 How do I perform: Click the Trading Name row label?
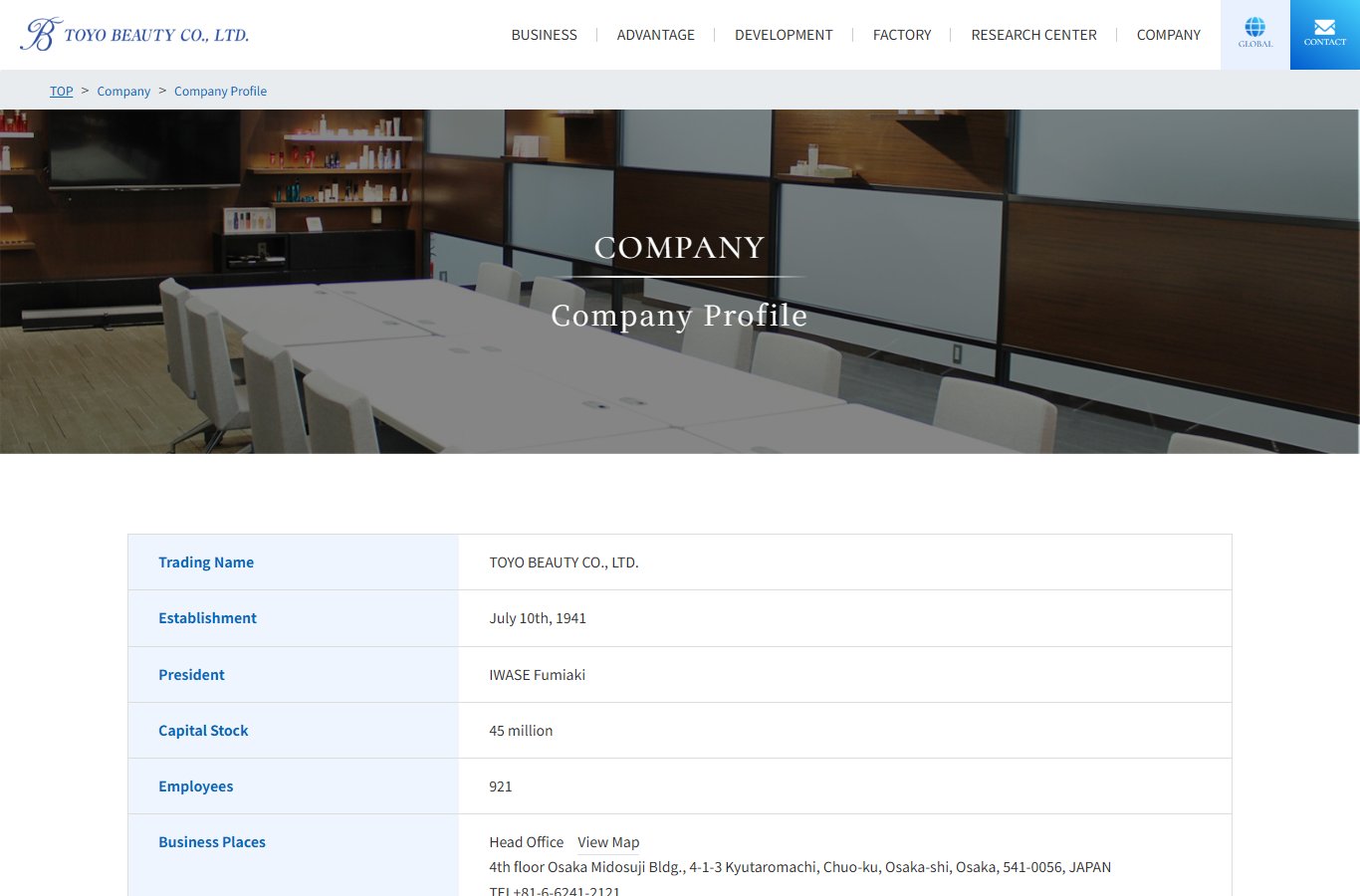(206, 562)
